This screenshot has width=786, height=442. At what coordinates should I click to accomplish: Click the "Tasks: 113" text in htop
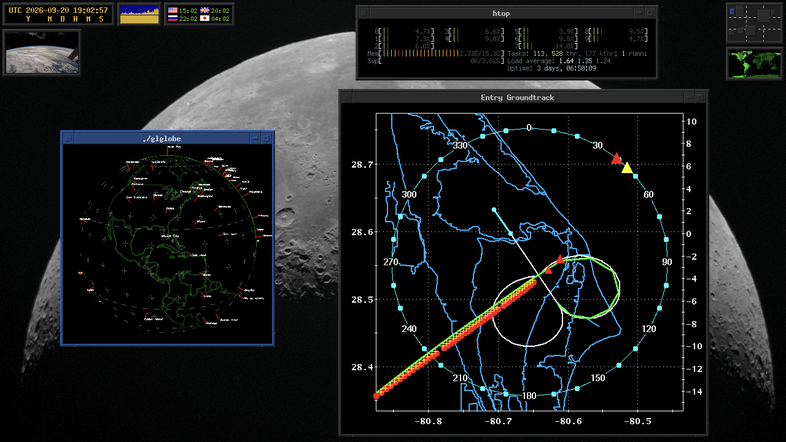(x=528, y=53)
